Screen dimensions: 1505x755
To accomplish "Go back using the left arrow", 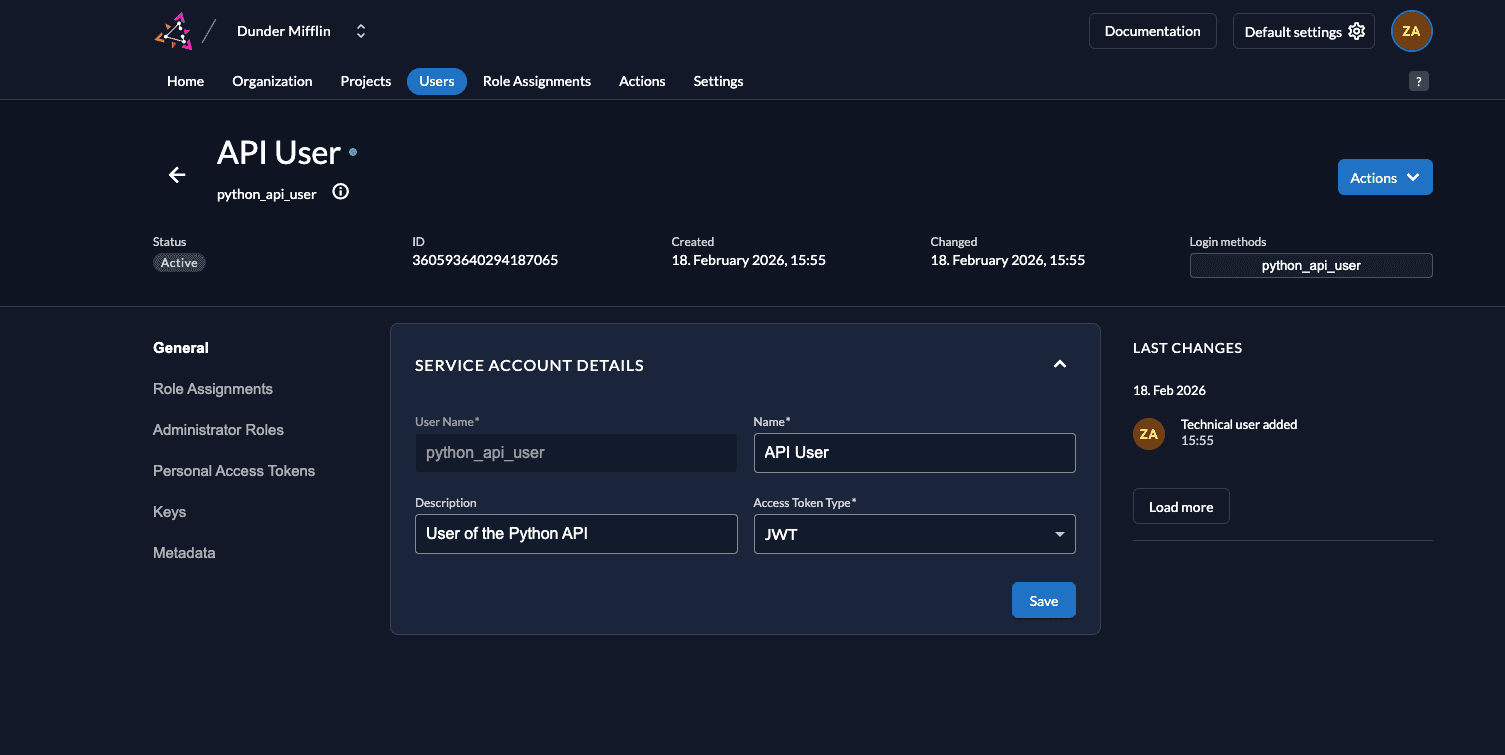I will click(177, 175).
